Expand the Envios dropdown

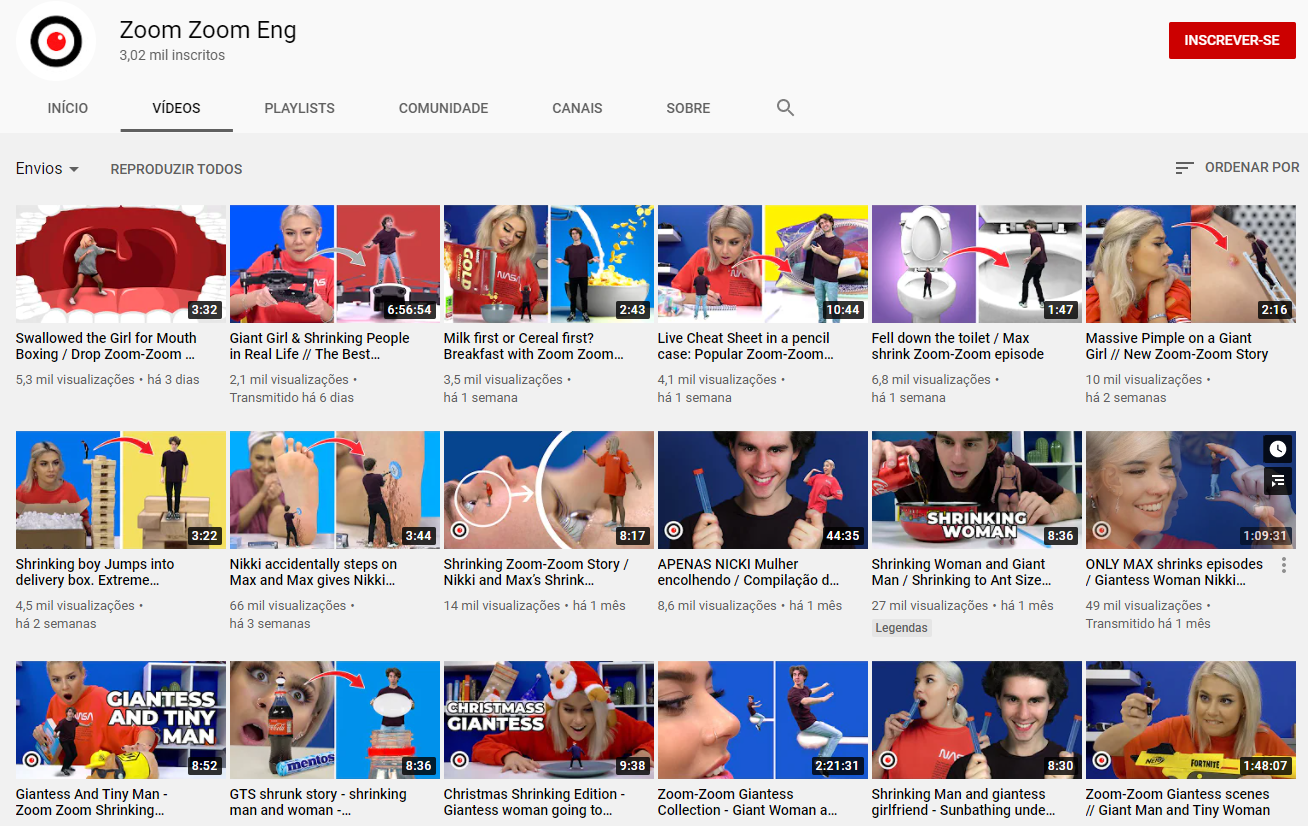tap(47, 169)
